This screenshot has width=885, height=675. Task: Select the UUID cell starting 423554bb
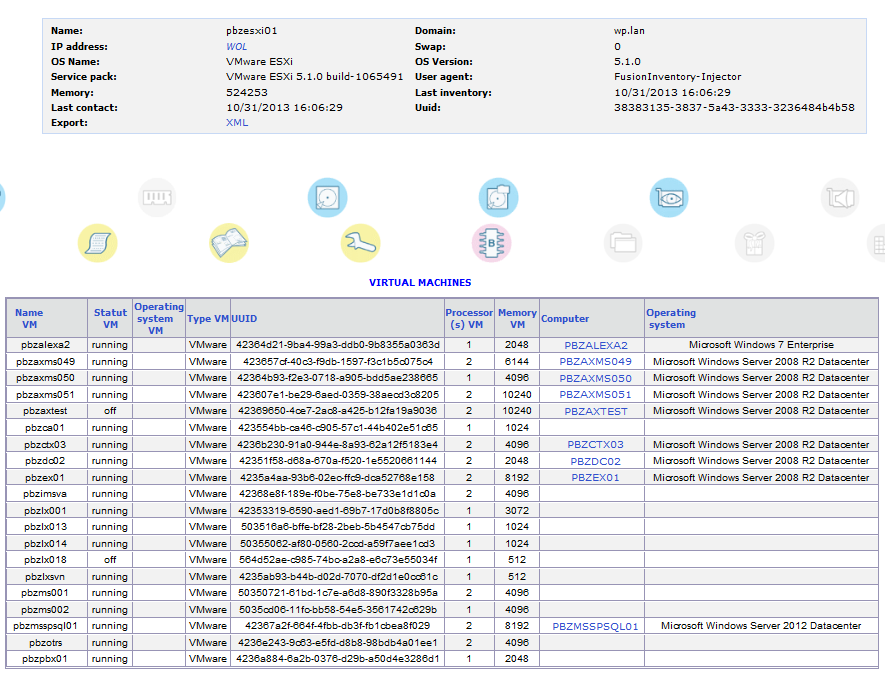pyautogui.click(x=338, y=428)
